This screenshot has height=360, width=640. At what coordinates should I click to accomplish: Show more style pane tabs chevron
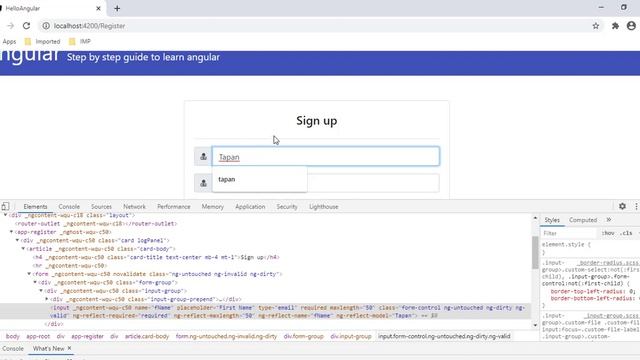coord(609,220)
